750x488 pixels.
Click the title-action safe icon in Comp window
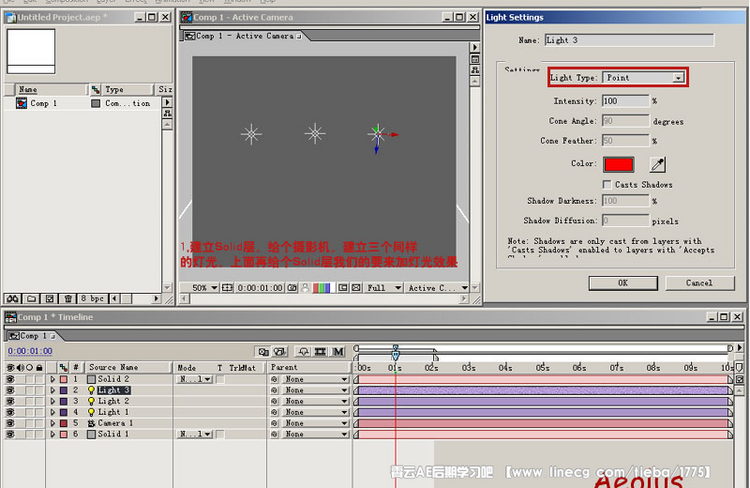pyautogui.click(x=227, y=288)
